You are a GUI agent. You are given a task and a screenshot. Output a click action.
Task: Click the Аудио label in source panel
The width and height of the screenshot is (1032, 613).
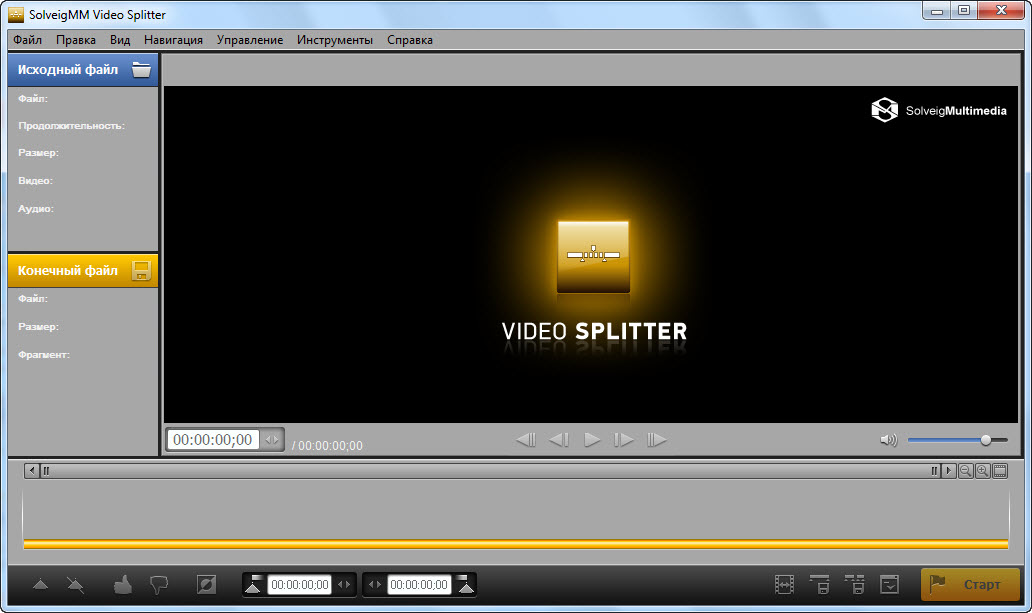tap(36, 209)
